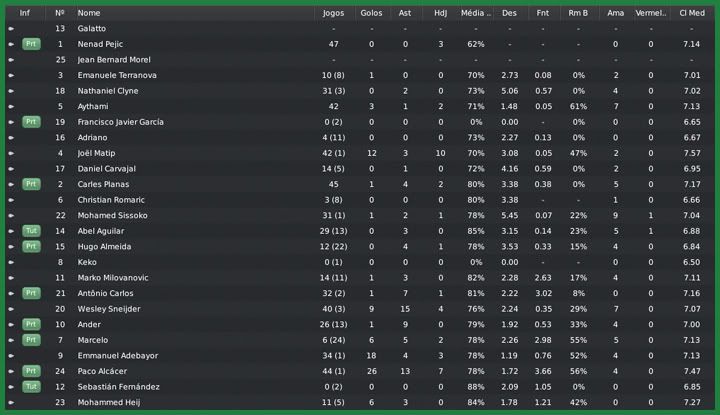Sort the table by Golos column

tap(371, 13)
